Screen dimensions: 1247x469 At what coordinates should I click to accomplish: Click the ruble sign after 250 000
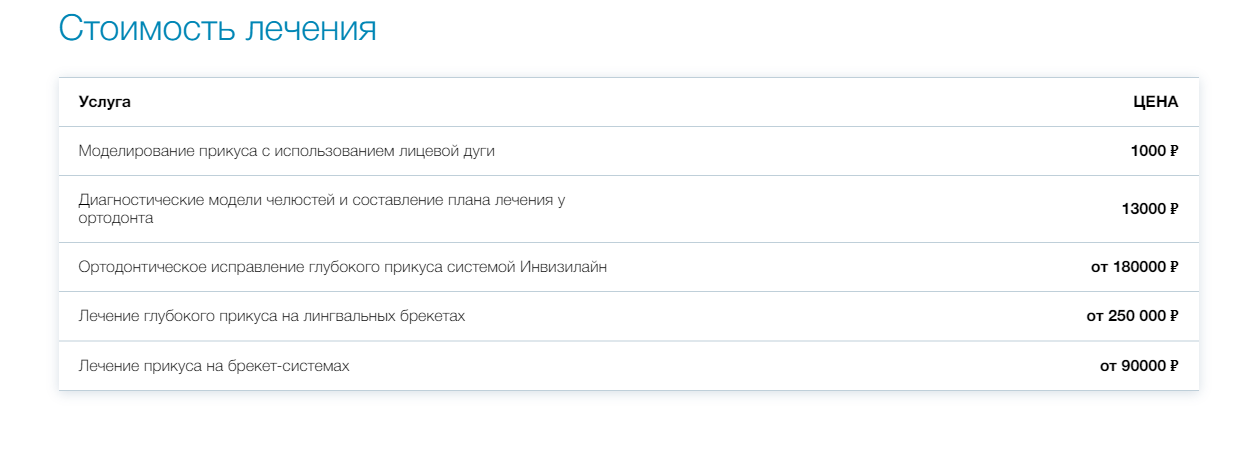[1174, 316]
